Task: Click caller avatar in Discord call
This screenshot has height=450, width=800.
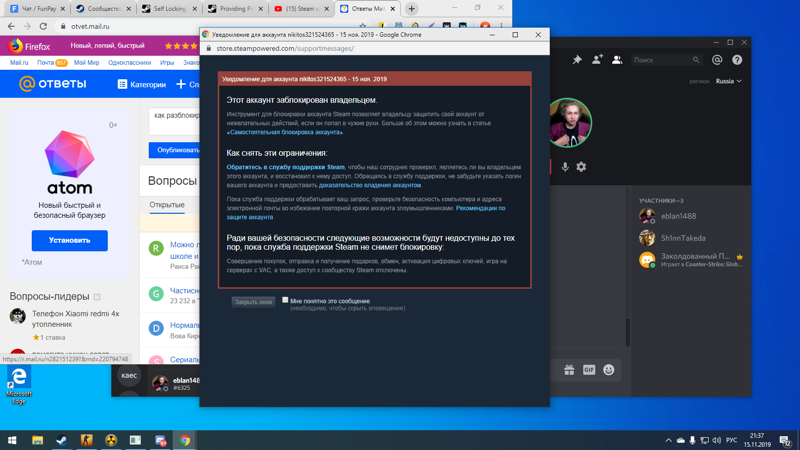Action: click(x=569, y=122)
